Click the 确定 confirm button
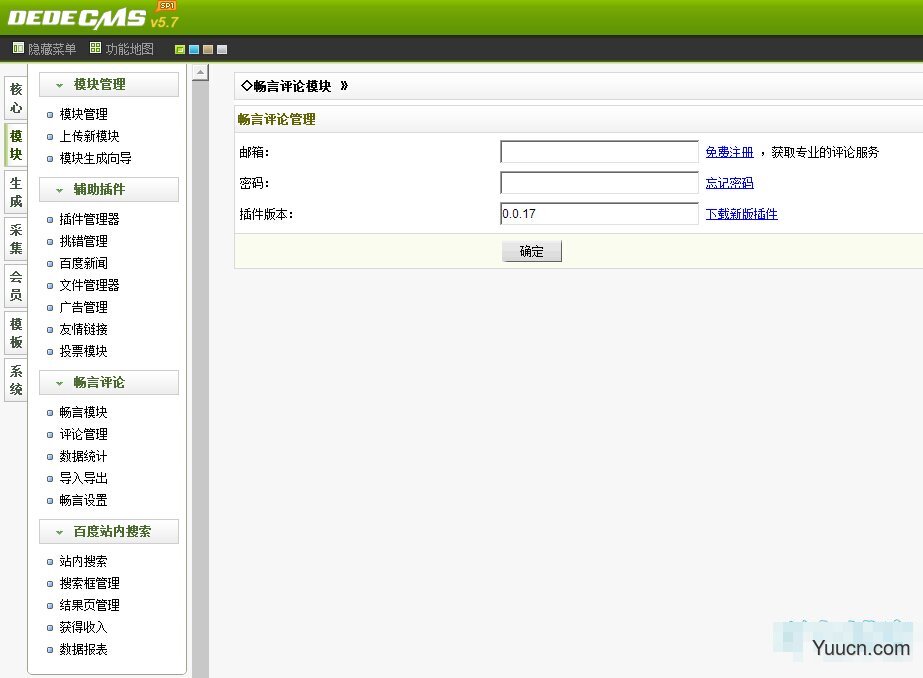 (x=531, y=251)
